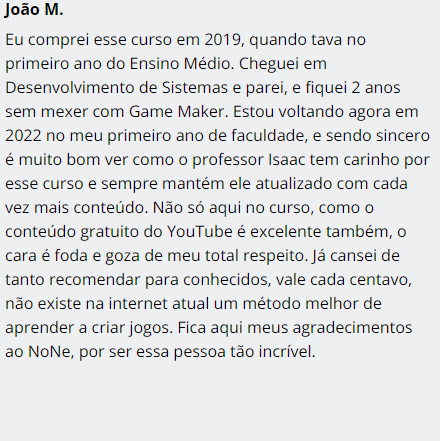Click the word internet
The image size is (440, 441).
click(138, 304)
